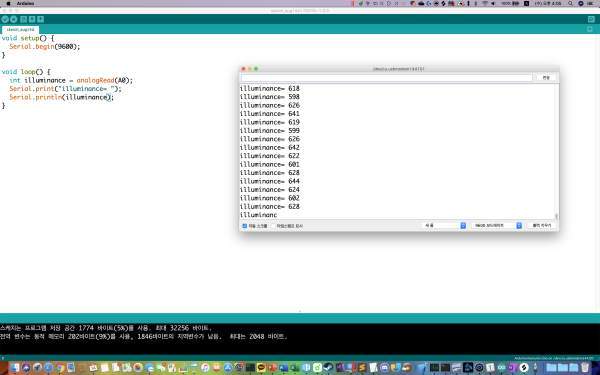Click the output line 'illuminance= 599'
The width and height of the screenshot is (600, 375).
coord(270,130)
